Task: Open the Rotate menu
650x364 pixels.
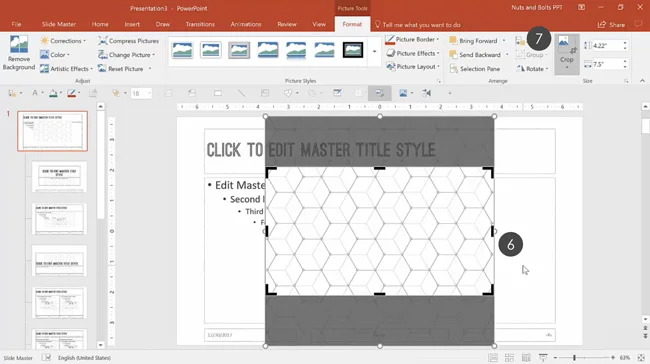Action: 532,69
